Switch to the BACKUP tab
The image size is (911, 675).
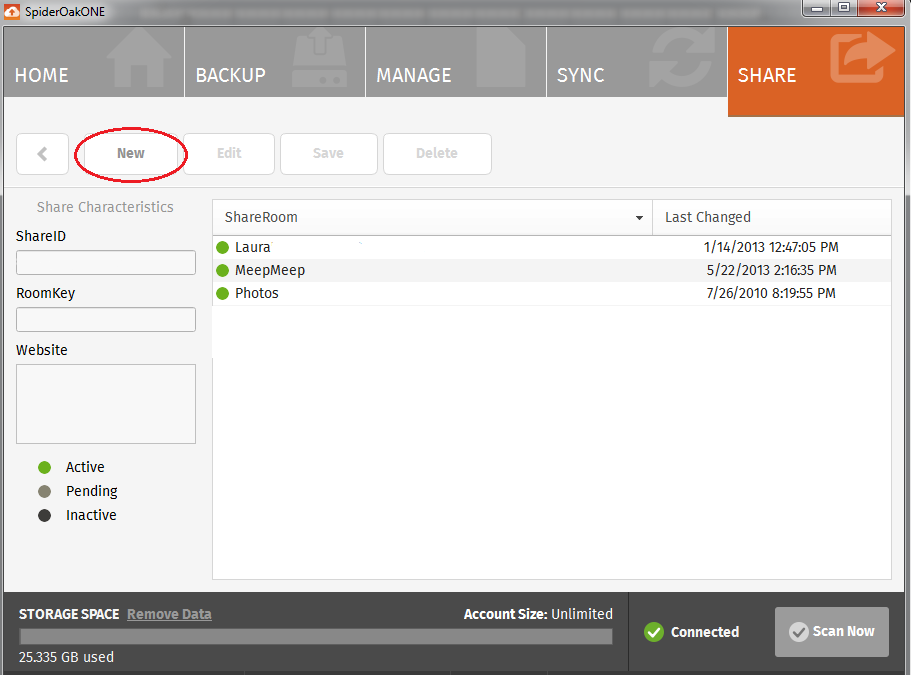point(275,62)
